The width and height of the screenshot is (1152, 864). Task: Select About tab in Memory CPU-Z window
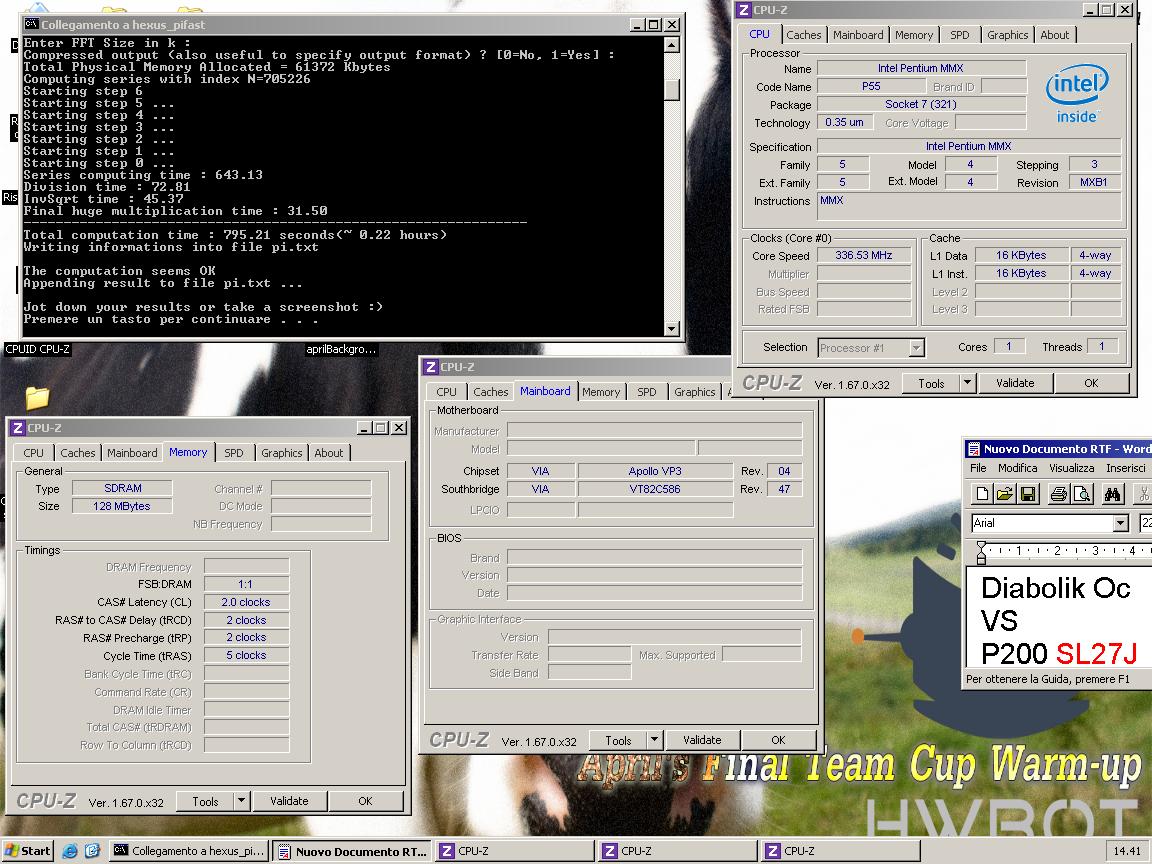pyautogui.click(x=328, y=453)
